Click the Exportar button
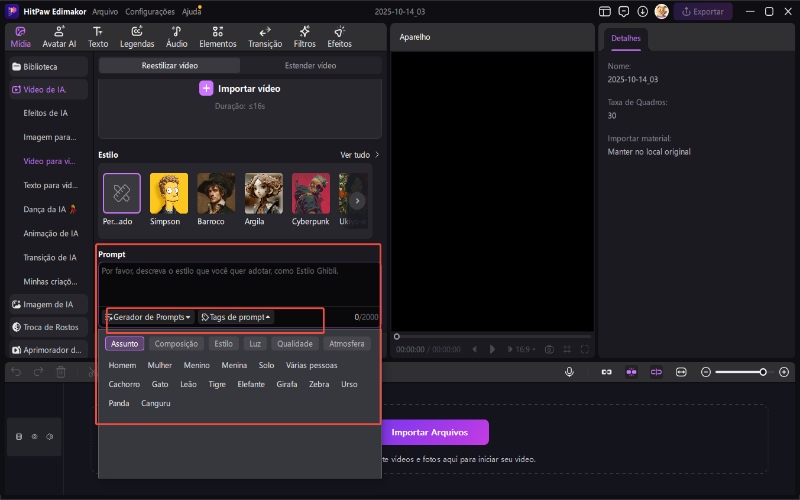 tap(703, 11)
